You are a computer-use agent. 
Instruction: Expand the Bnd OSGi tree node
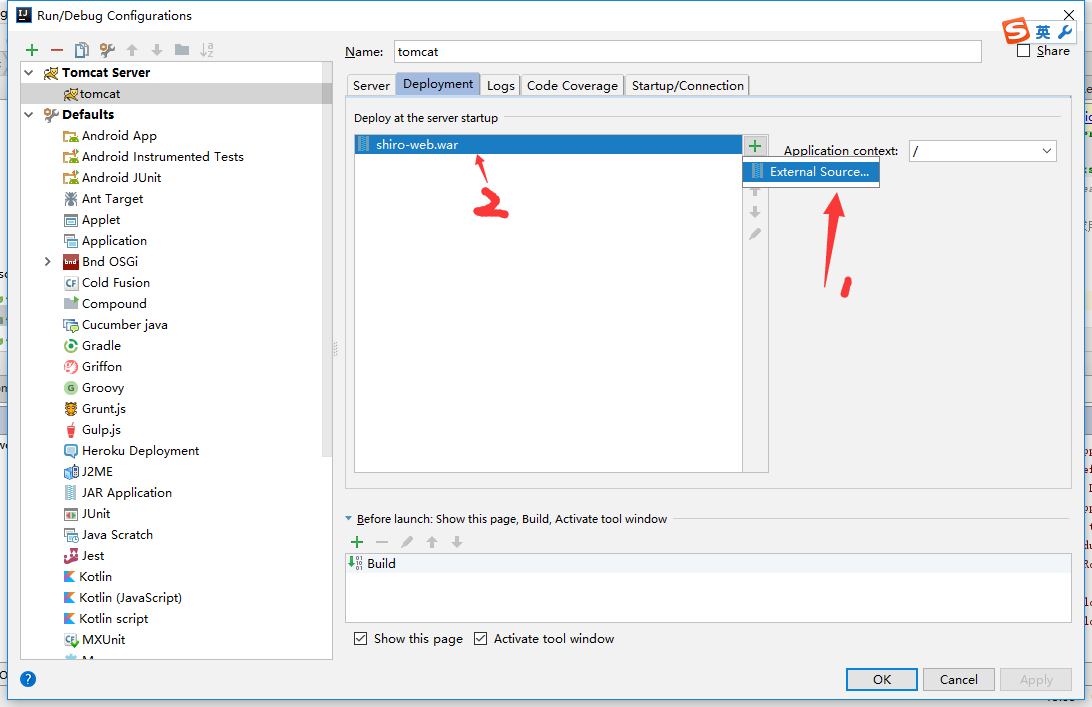click(x=47, y=262)
